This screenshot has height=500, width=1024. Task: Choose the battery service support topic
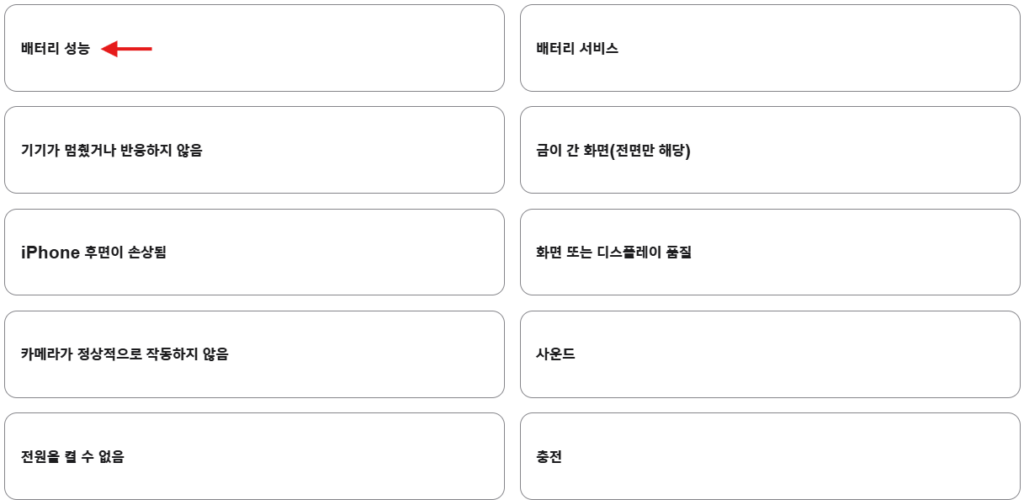click(577, 48)
